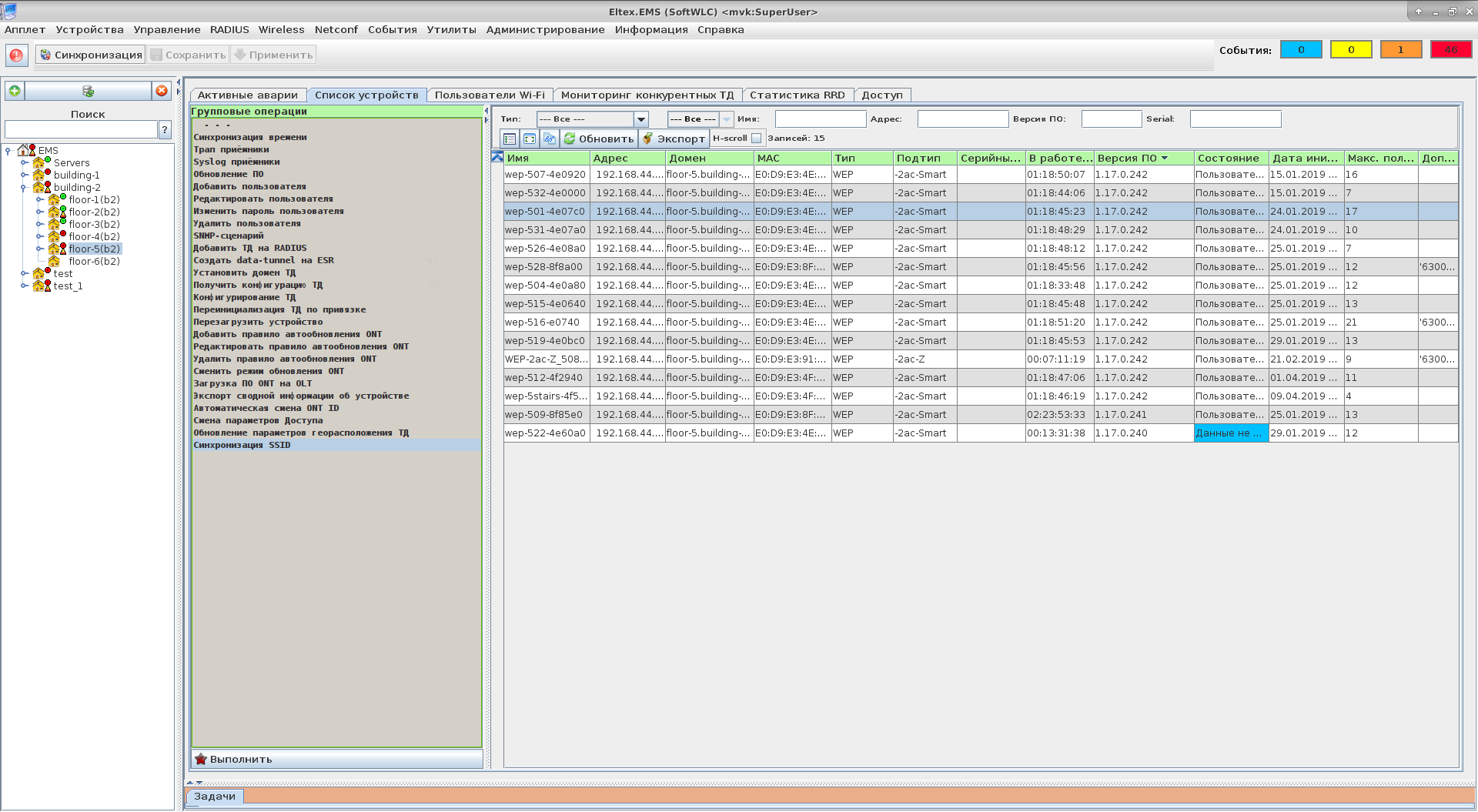The image size is (1478, 812).
Task: Open the Wireless menu
Action: (282, 30)
